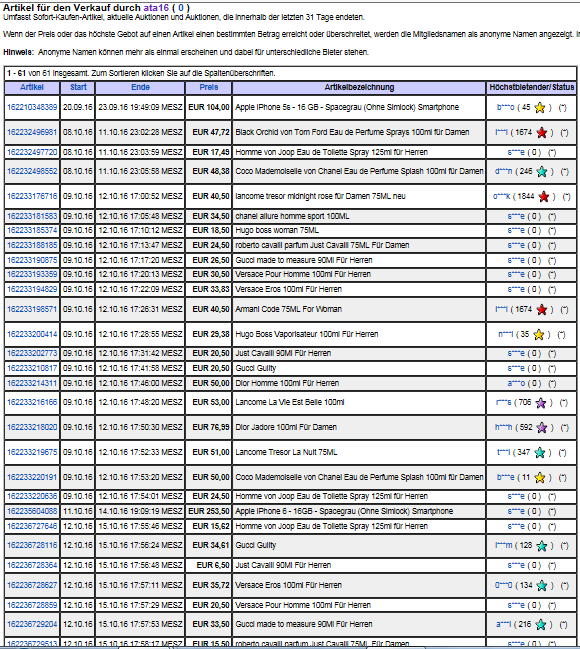Select price EUR 104,00

tap(209, 107)
